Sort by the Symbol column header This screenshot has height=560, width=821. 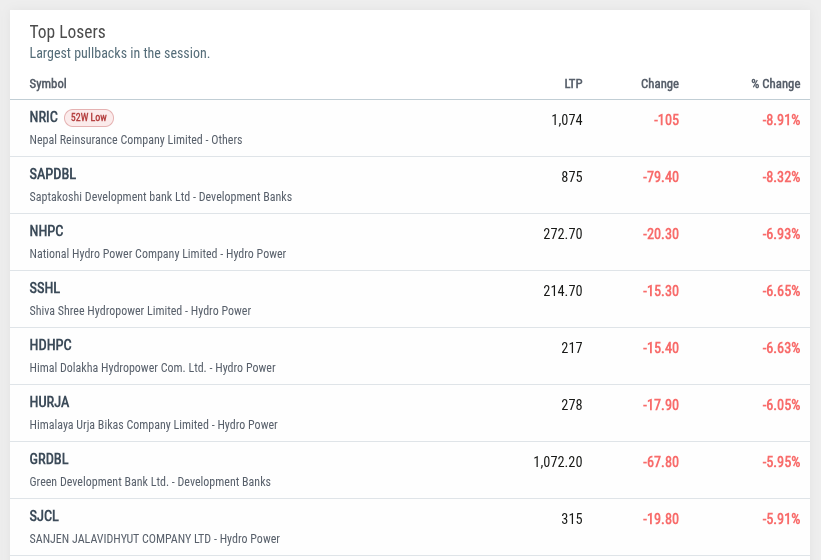(48, 84)
